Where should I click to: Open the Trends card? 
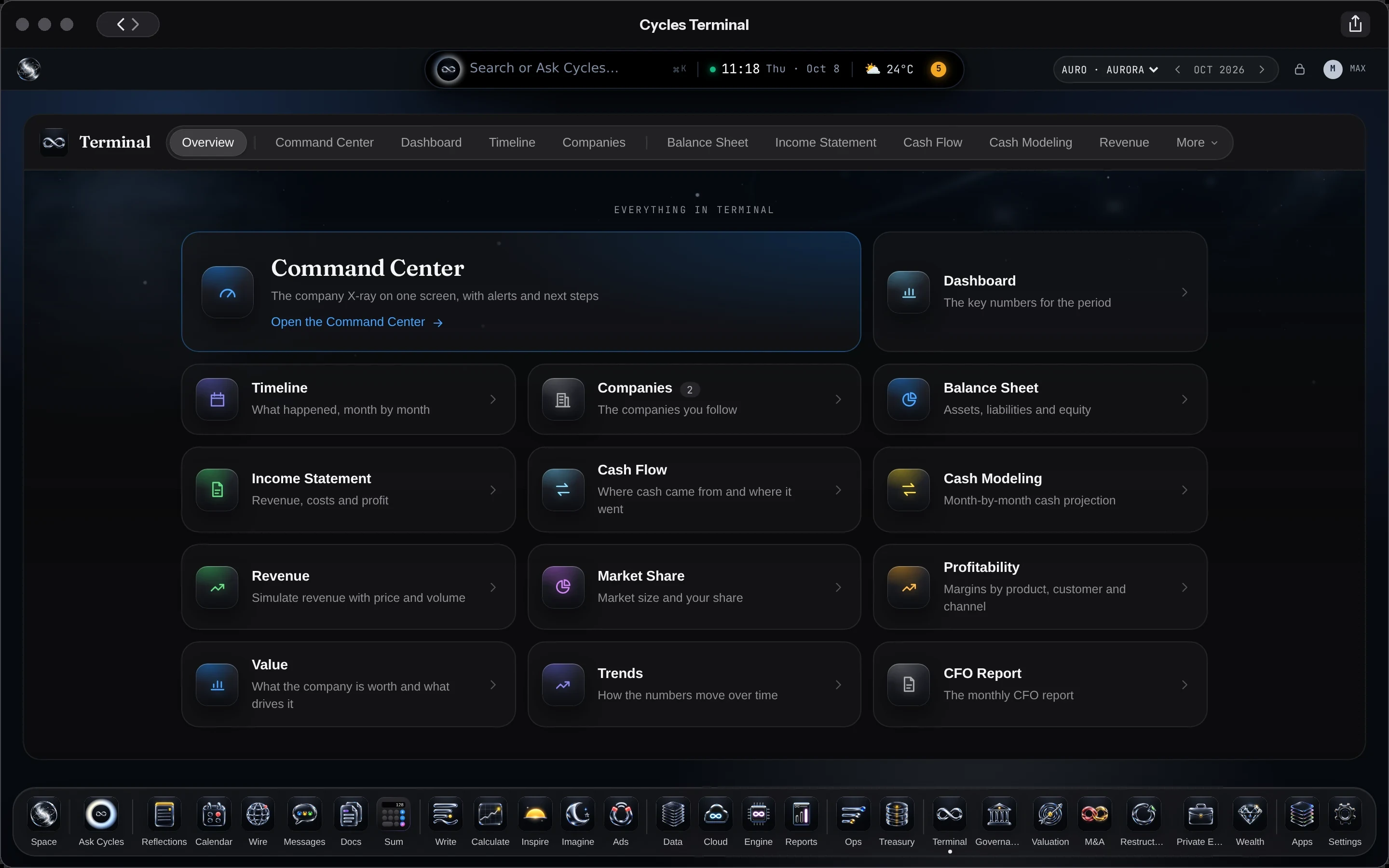click(694, 684)
